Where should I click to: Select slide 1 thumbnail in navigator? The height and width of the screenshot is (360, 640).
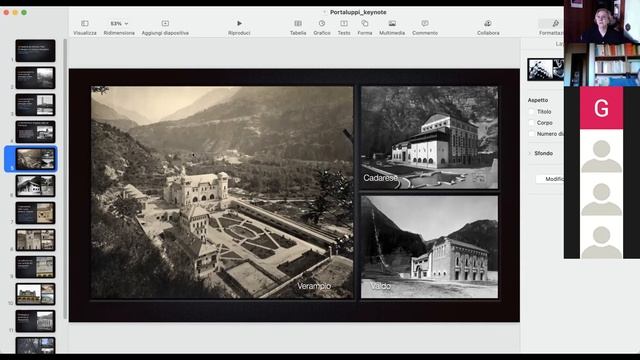tap(36, 51)
